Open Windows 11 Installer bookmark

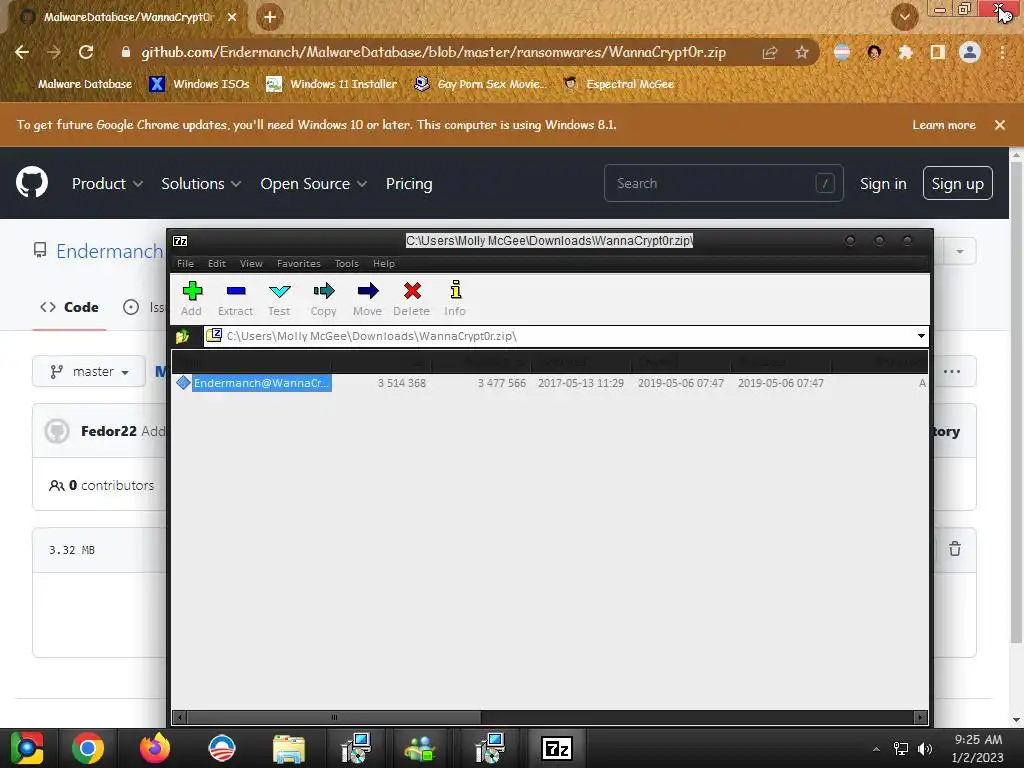[x=332, y=84]
